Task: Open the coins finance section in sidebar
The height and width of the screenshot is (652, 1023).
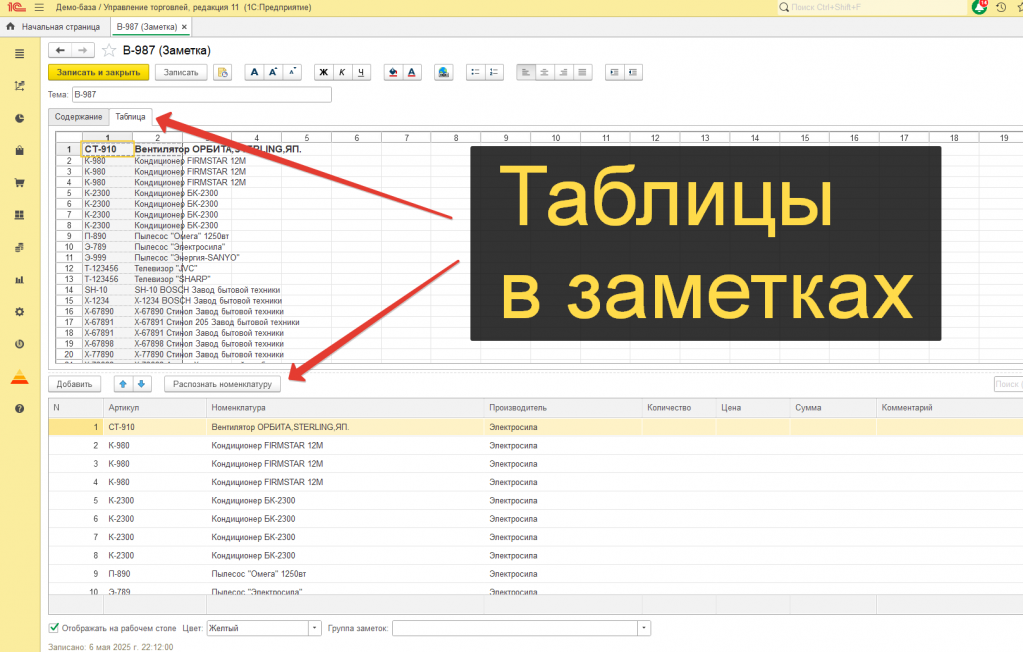Action: click(x=20, y=247)
